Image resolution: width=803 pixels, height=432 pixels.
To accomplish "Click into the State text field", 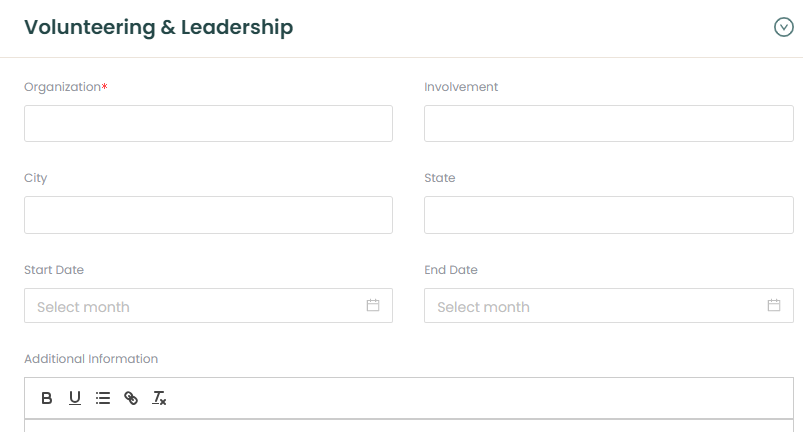I will click(608, 215).
